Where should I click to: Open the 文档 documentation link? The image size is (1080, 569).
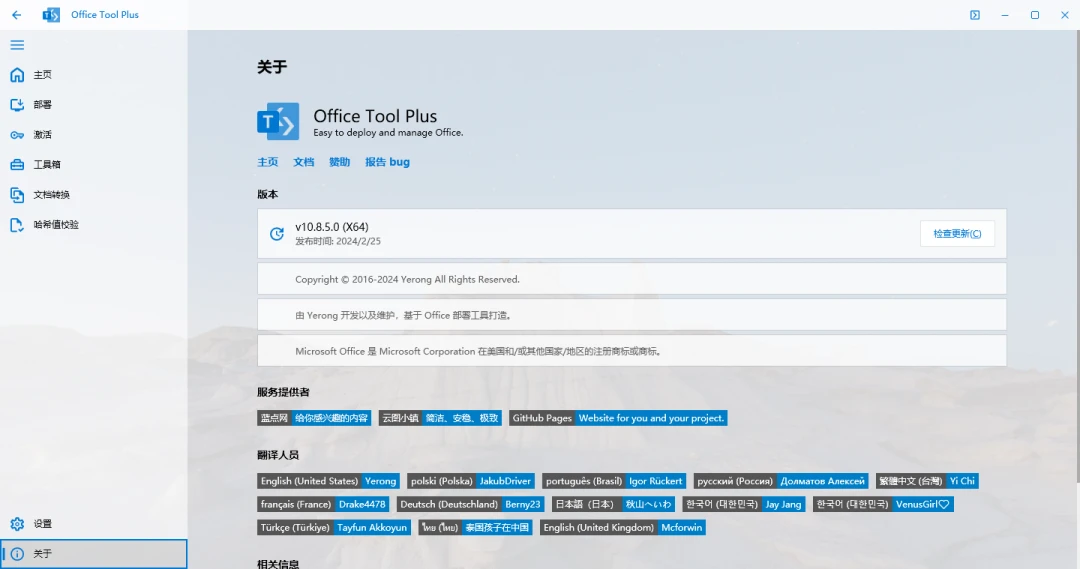tap(304, 162)
